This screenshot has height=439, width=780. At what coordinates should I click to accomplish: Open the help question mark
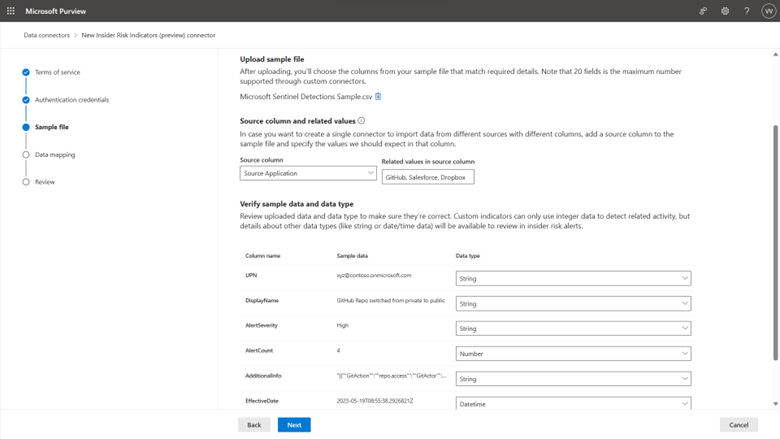pos(747,11)
